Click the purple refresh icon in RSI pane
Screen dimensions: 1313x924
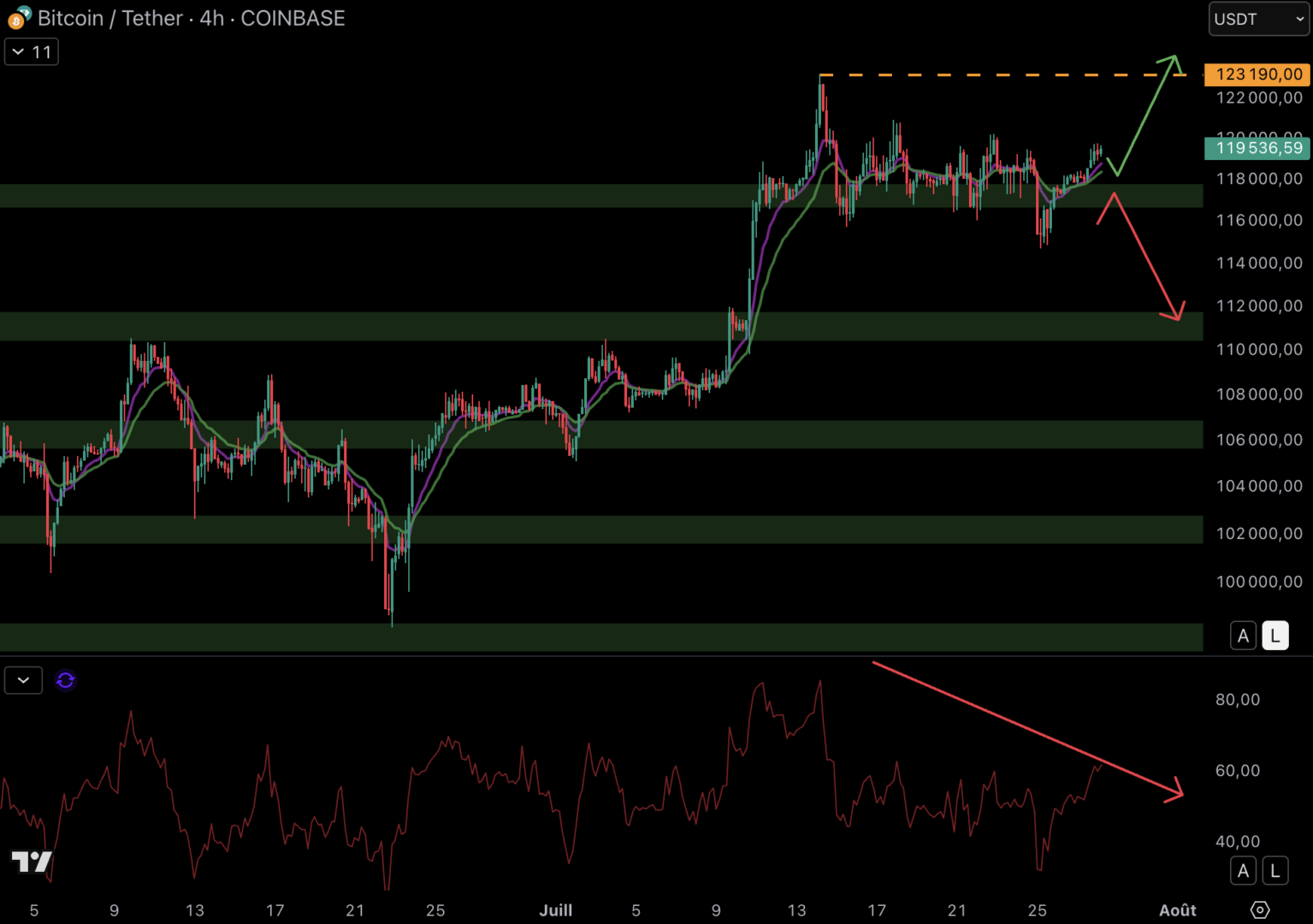point(65,680)
